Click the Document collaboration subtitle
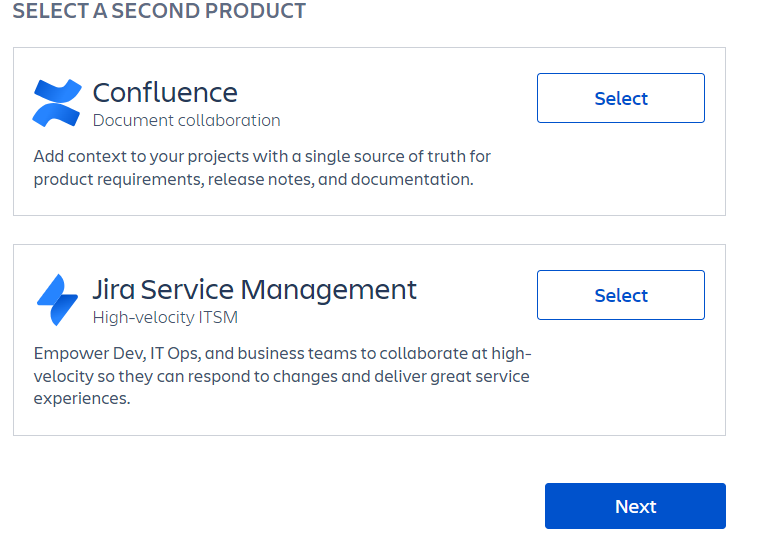This screenshot has height=539, width=766. click(x=186, y=121)
